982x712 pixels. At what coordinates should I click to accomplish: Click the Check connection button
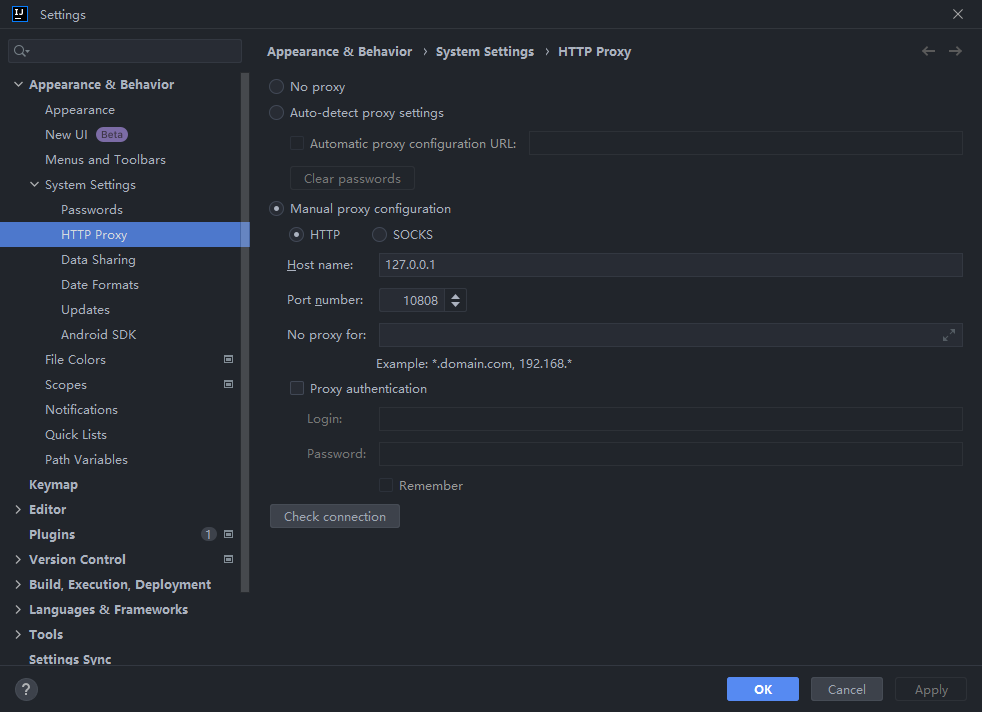(334, 517)
